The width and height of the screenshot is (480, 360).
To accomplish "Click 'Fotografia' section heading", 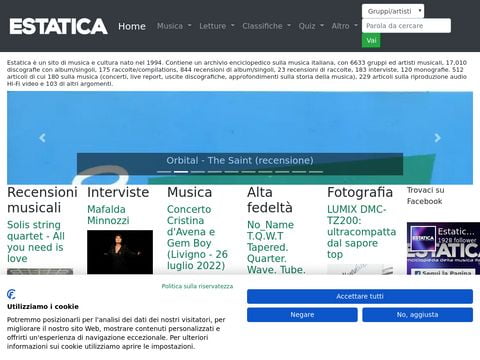I will [x=360, y=192].
